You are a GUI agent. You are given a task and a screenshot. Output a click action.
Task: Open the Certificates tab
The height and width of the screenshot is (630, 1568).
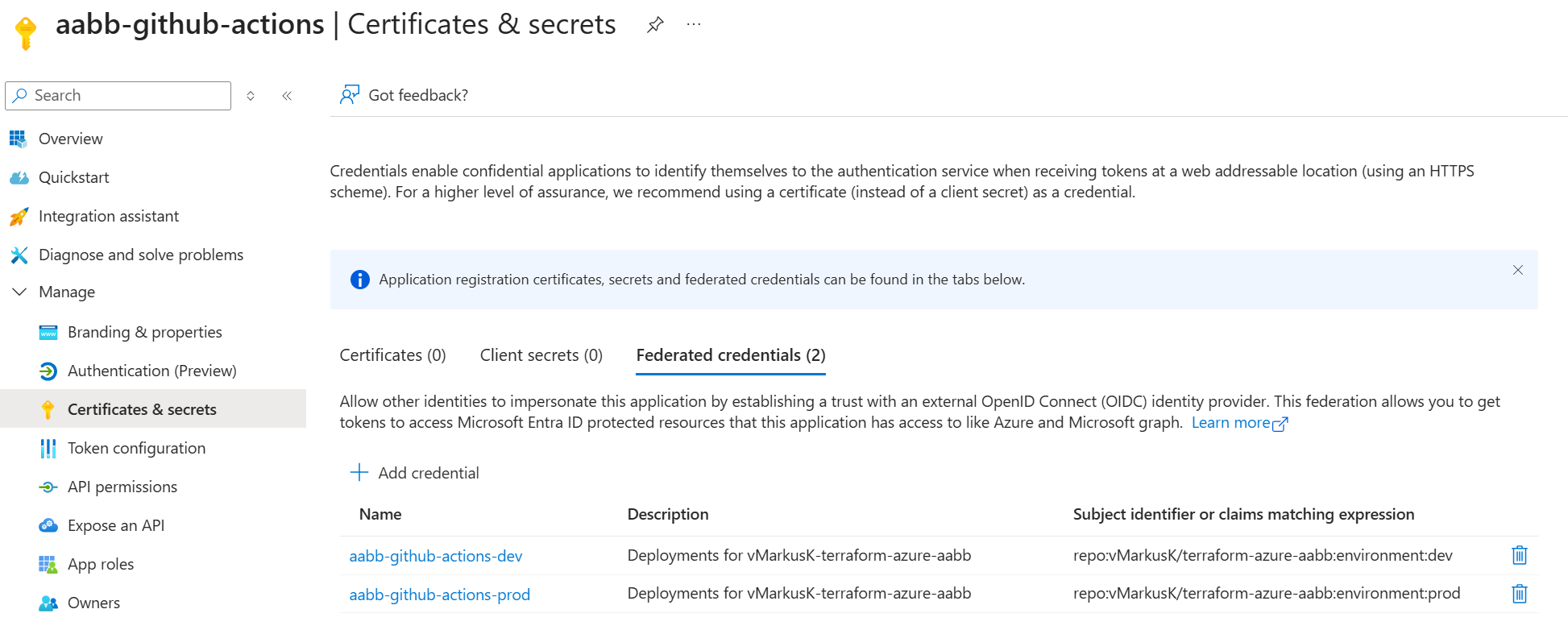click(x=392, y=354)
